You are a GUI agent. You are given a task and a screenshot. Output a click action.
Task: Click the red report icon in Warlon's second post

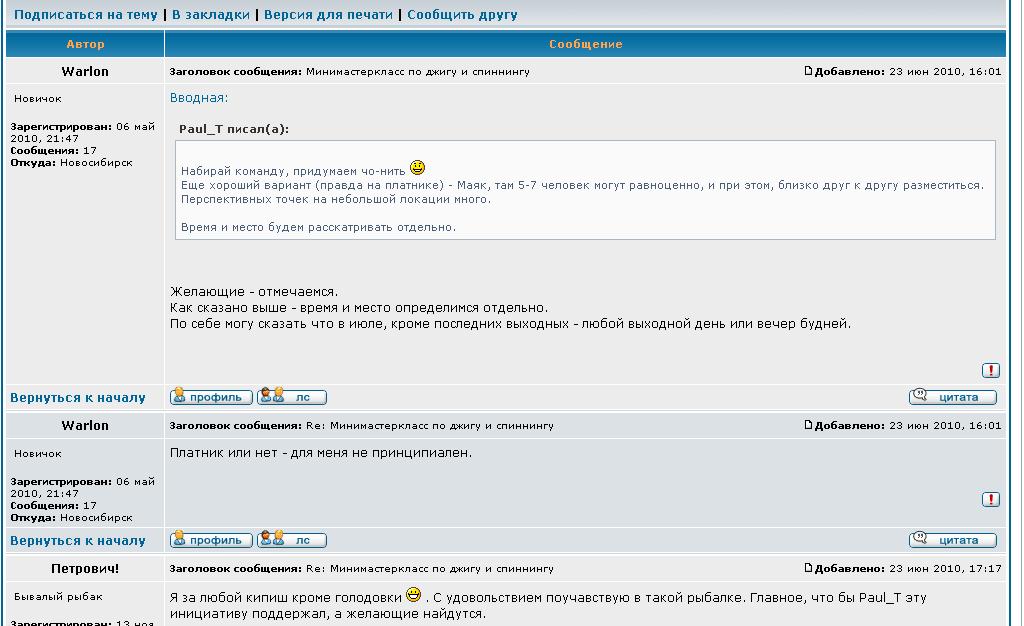point(991,499)
